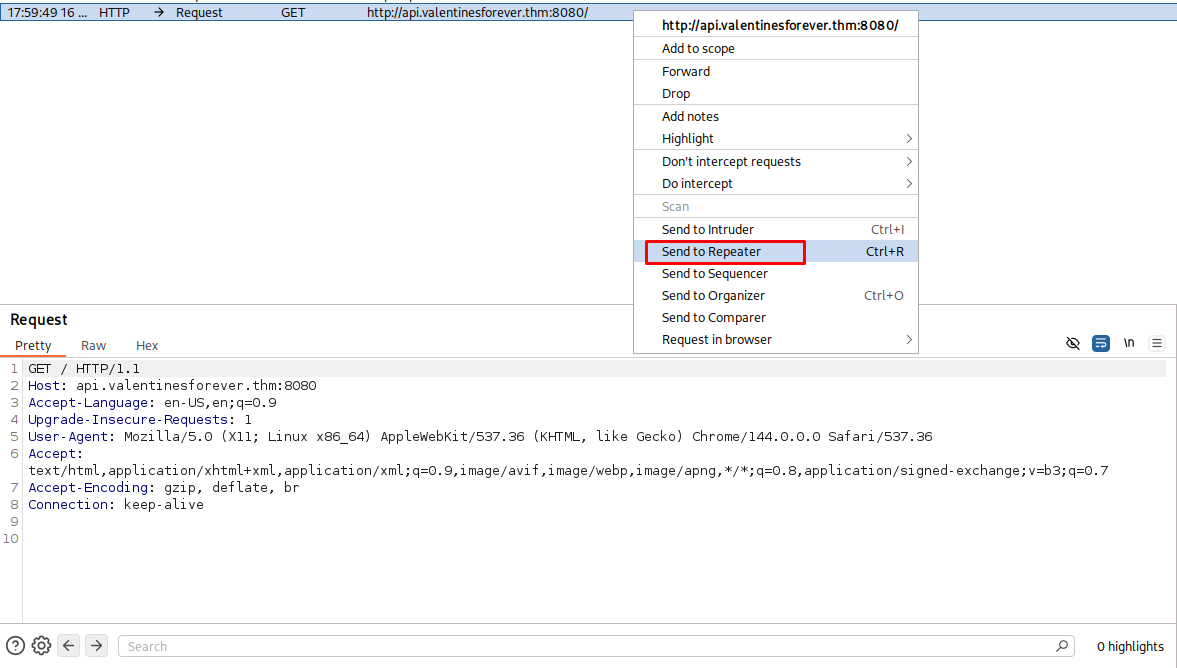Expand the Highlight submenu arrow
The image size is (1177, 668).
(x=908, y=139)
